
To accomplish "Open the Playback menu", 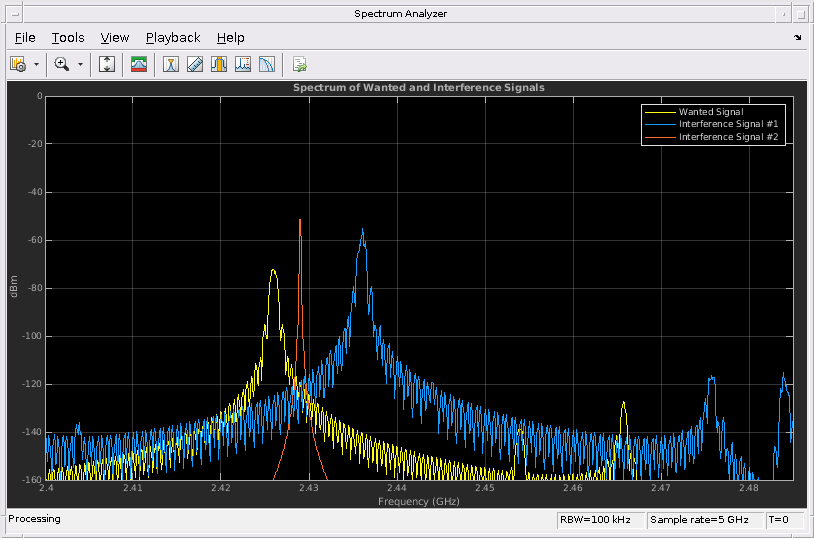I will [x=173, y=38].
